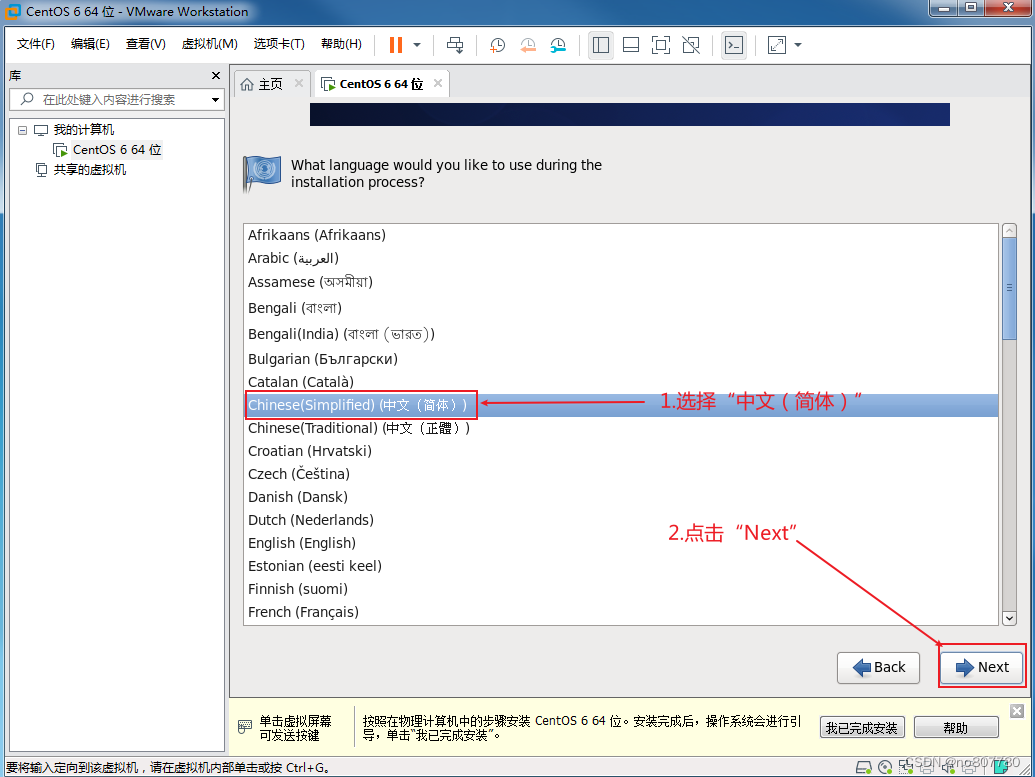Revert the VM using the revert snapshot icon
Image resolution: width=1035 pixels, height=777 pixels.
[528, 45]
